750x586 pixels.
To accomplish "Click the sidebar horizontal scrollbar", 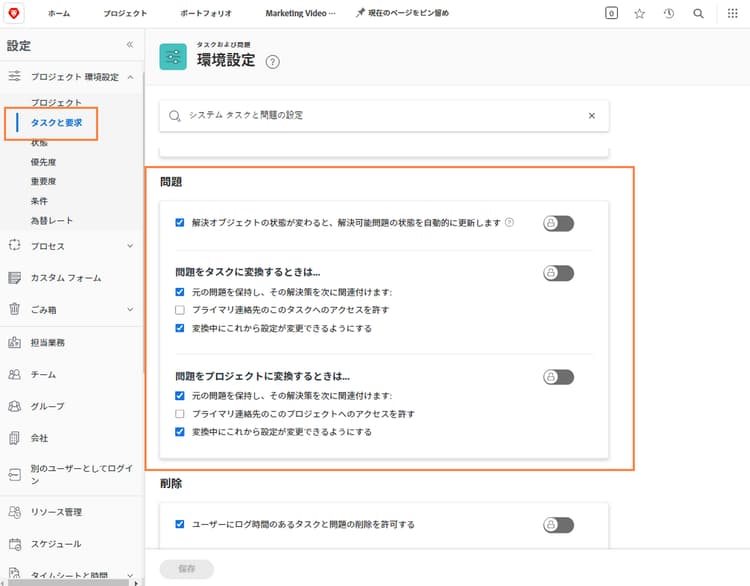I will click(68, 583).
